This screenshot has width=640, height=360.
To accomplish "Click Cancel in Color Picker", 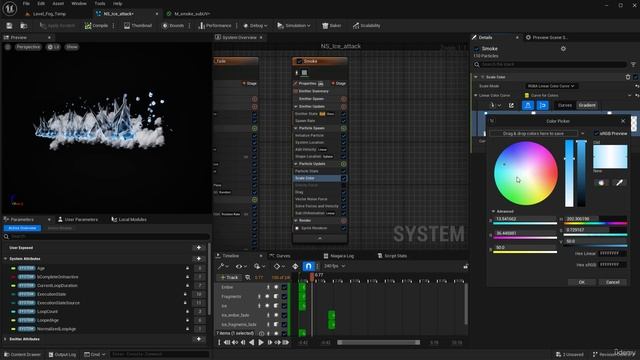I will (x=613, y=282).
